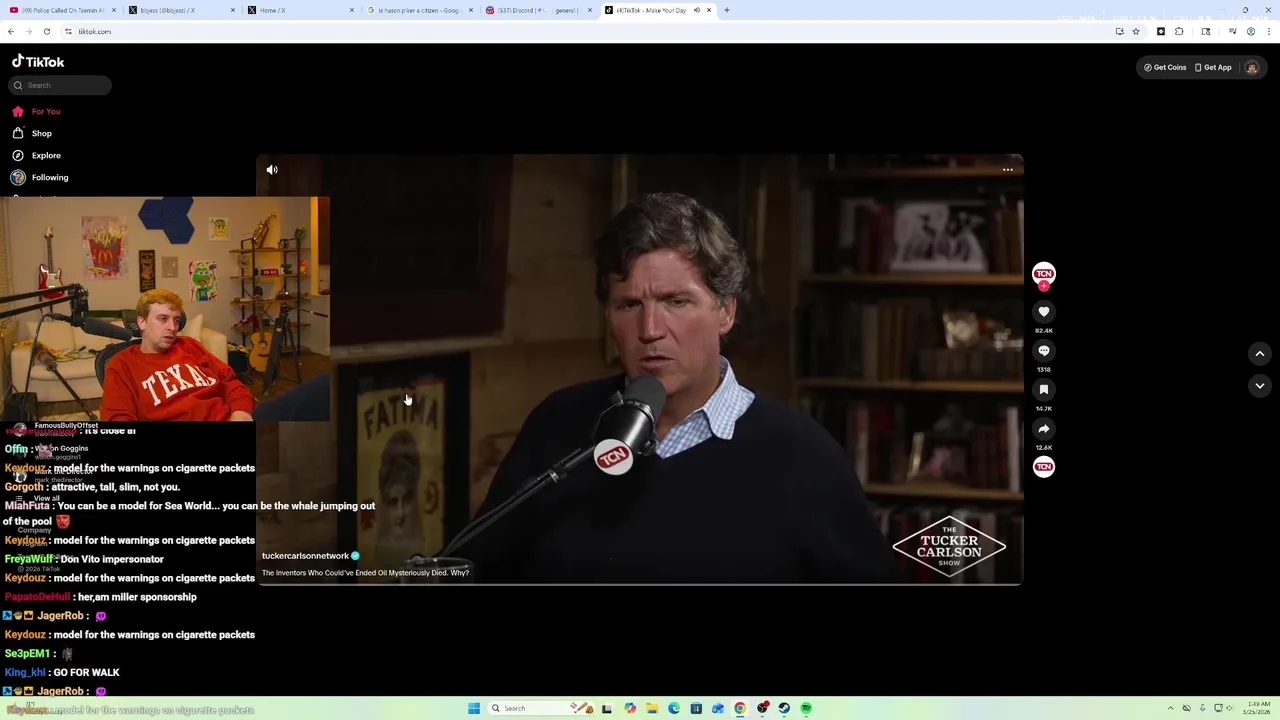Click the video progress bar
Image resolution: width=1280 pixels, height=720 pixels.
pyautogui.click(x=639, y=584)
